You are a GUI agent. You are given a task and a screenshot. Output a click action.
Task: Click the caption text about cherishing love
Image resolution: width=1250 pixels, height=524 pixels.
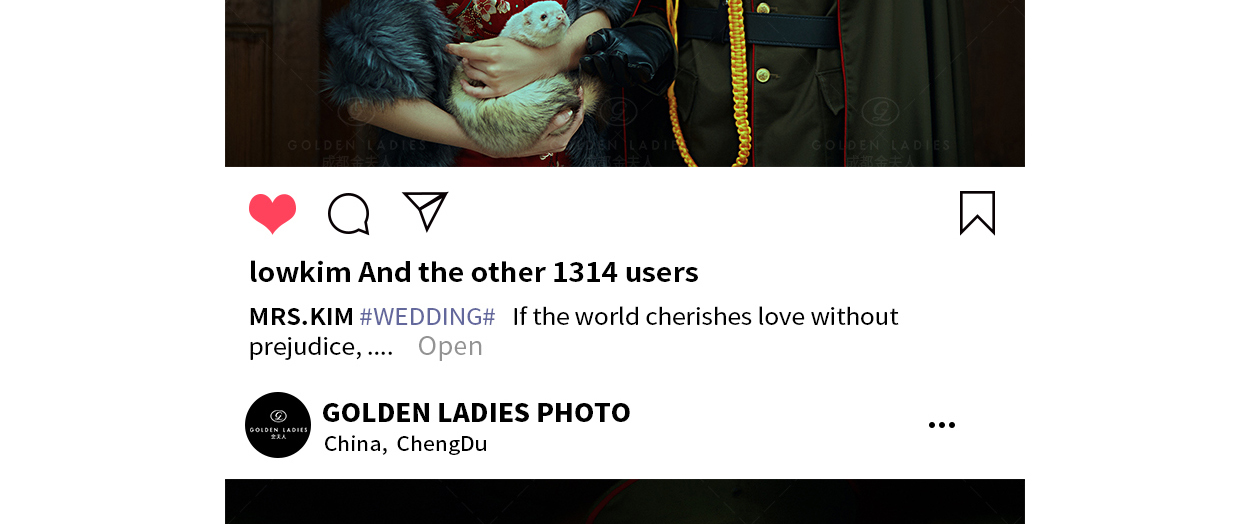point(573,331)
